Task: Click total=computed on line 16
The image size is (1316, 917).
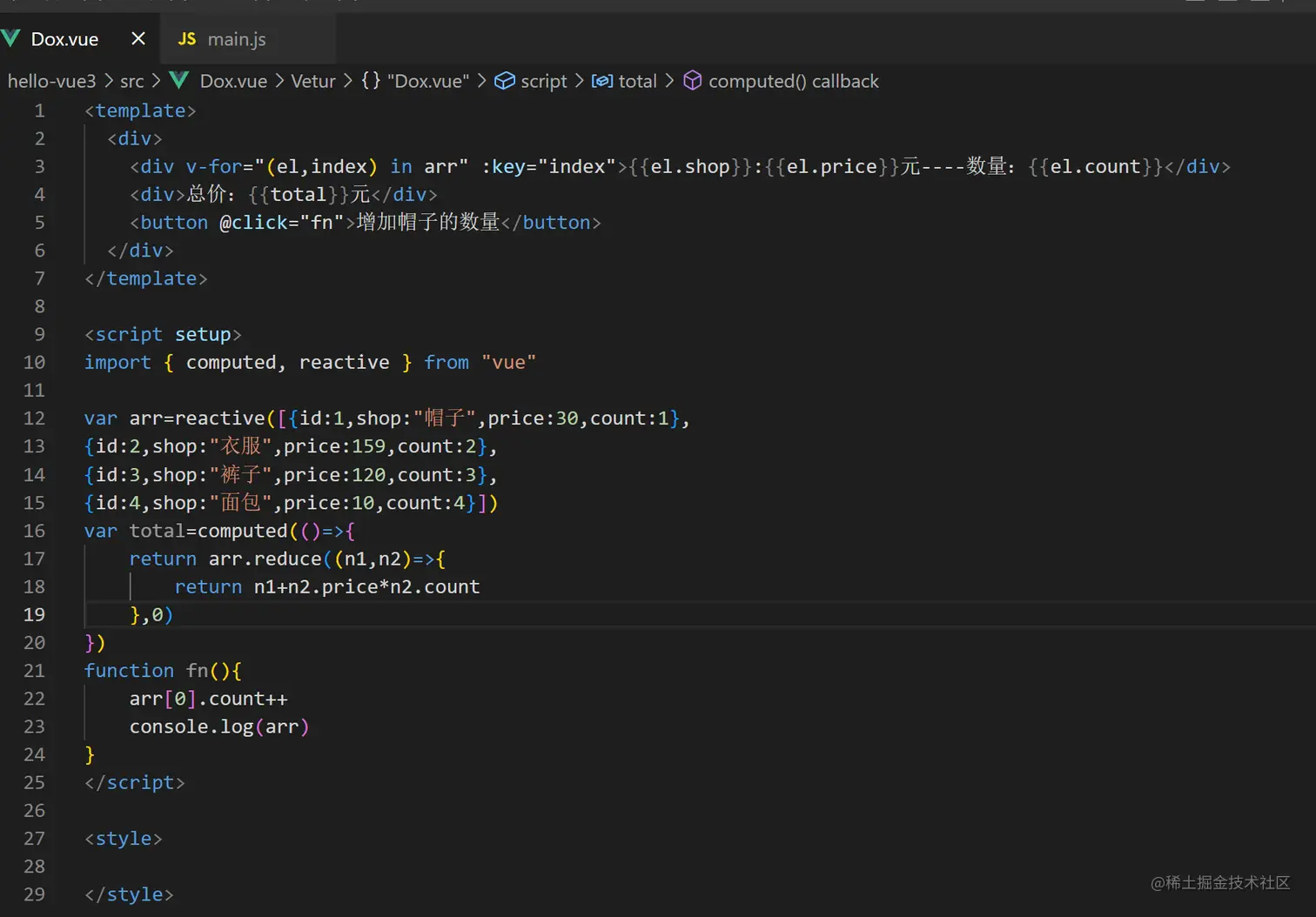Action: 208,531
